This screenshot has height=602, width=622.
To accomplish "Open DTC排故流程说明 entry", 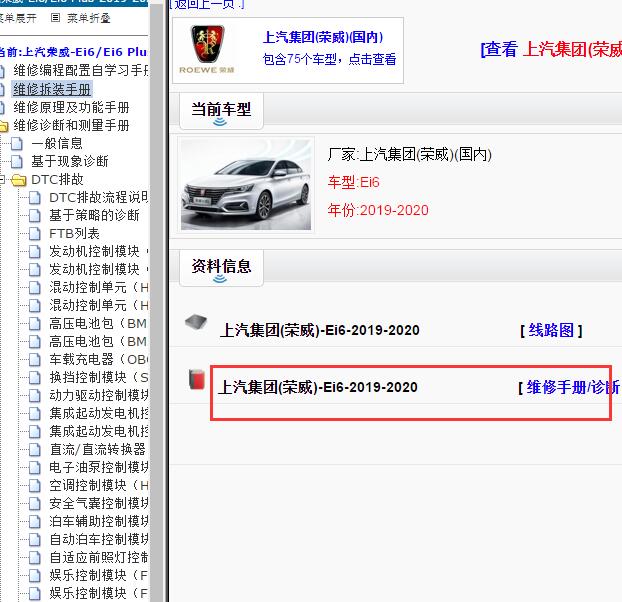I will (x=98, y=197).
